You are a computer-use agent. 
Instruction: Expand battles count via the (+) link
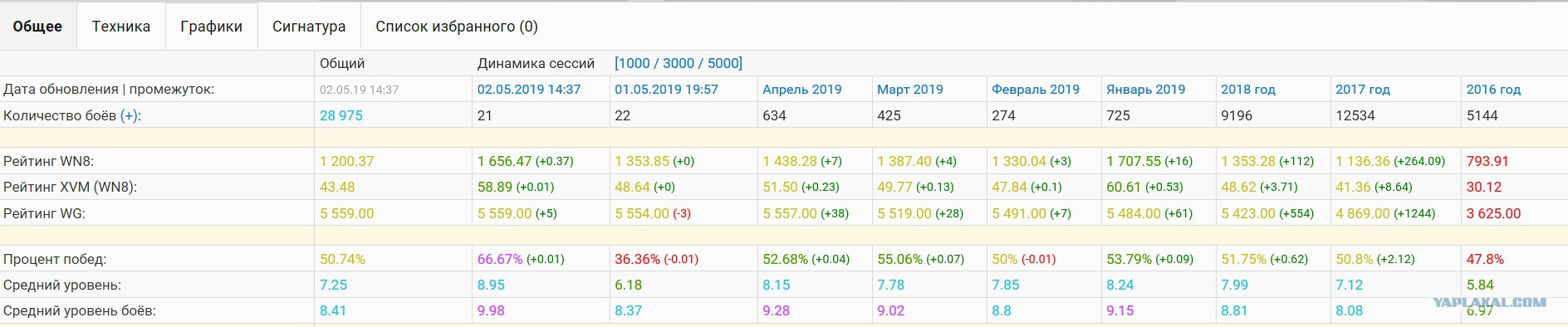pyautogui.click(x=129, y=116)
